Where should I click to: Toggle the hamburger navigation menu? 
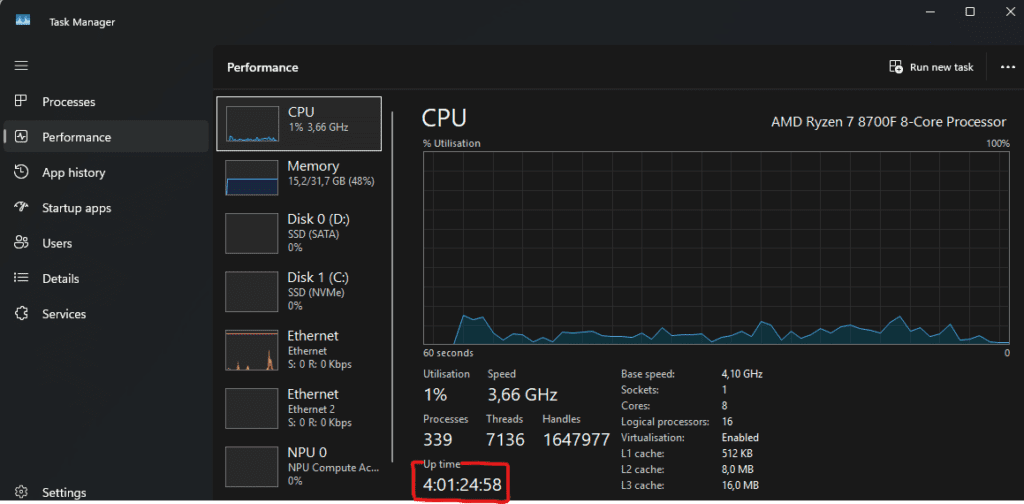21,65
